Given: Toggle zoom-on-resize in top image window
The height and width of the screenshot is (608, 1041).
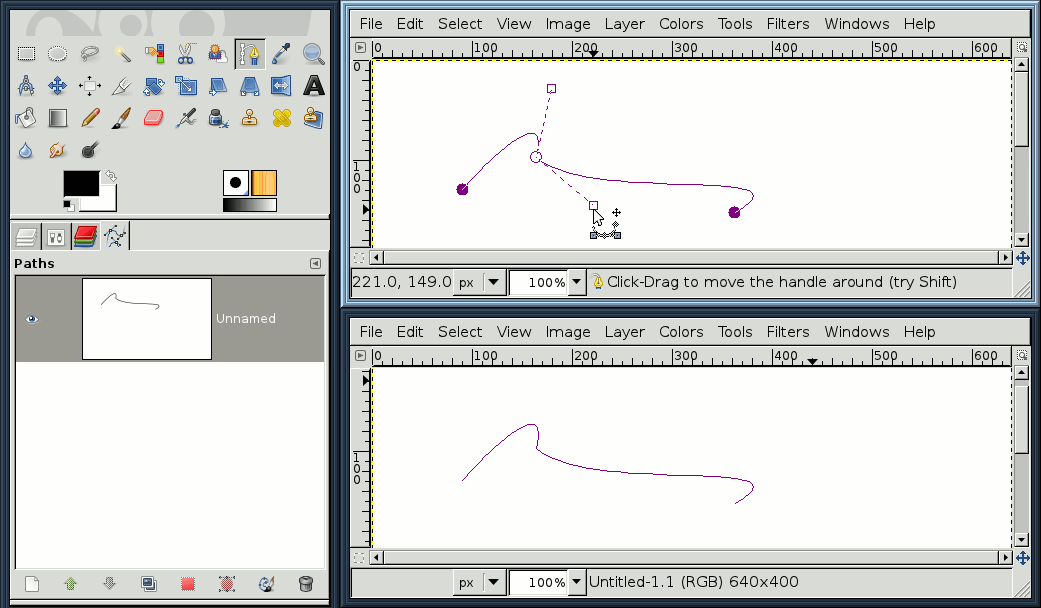Looking at the screenshot, I should [1022, 47].
